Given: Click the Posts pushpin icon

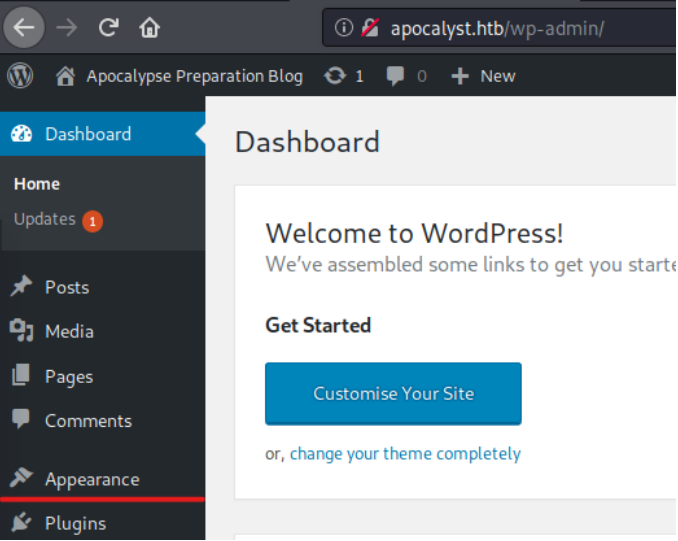Looking at the screenshot, I should tap(21, 286).
